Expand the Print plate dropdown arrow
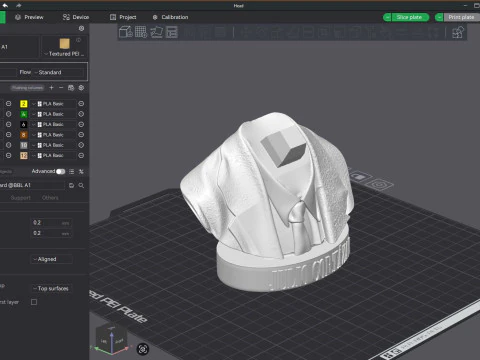This screenshot has height=360, width=480. [439, 17]
